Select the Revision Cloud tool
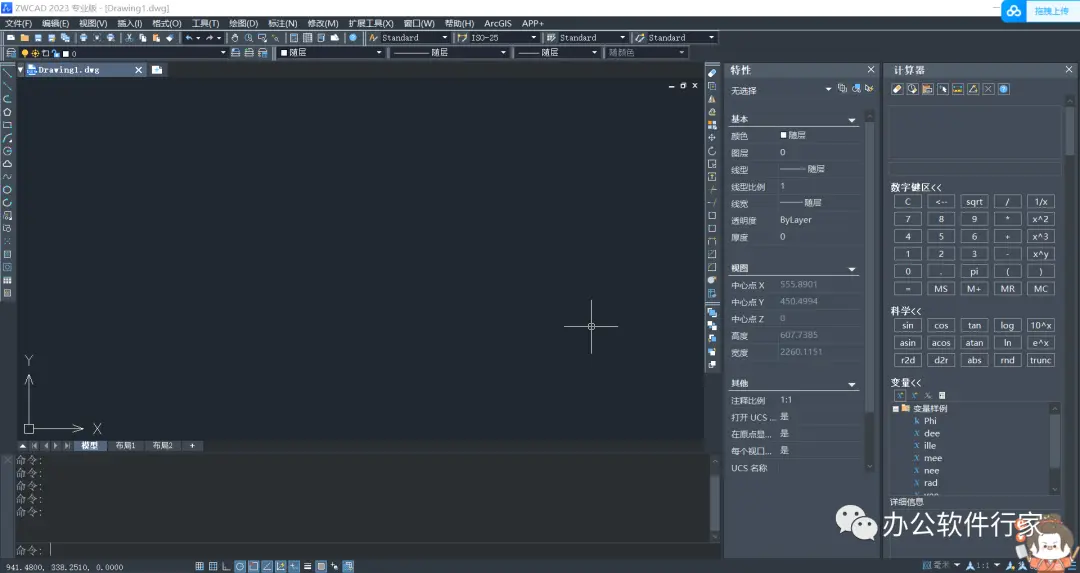 pos(8,163)
